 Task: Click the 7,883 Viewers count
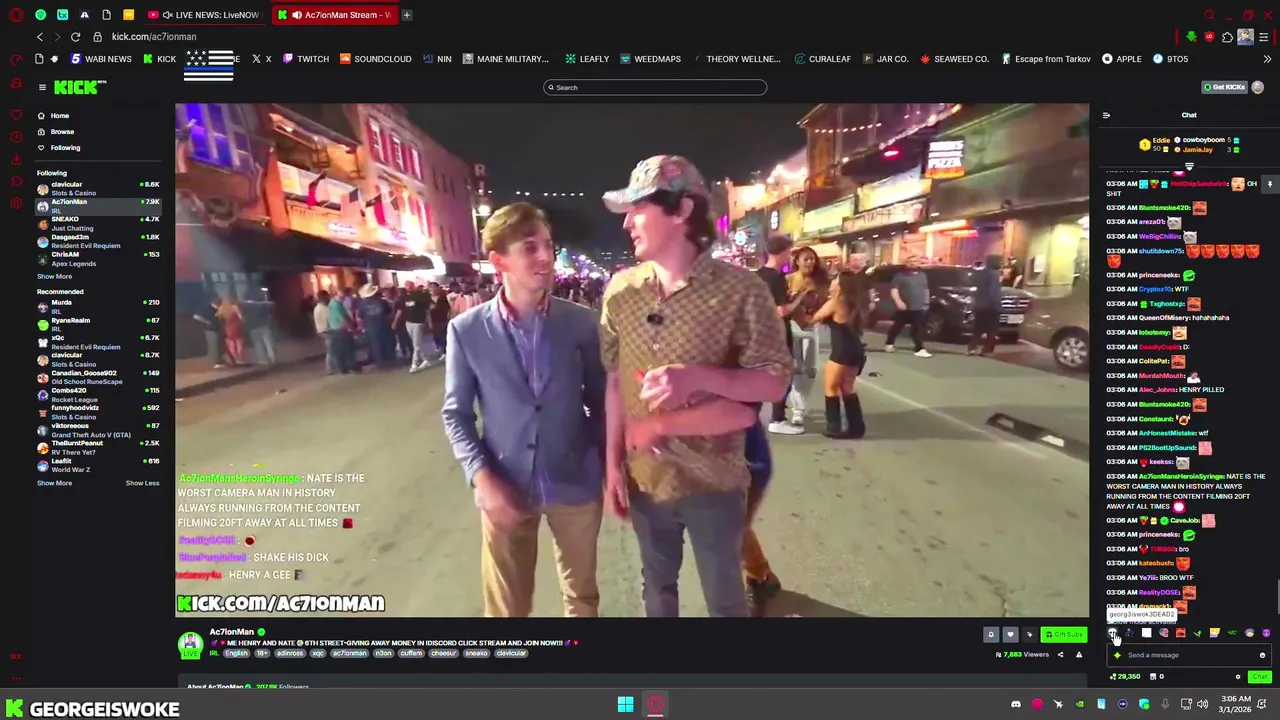(1023, 655)
